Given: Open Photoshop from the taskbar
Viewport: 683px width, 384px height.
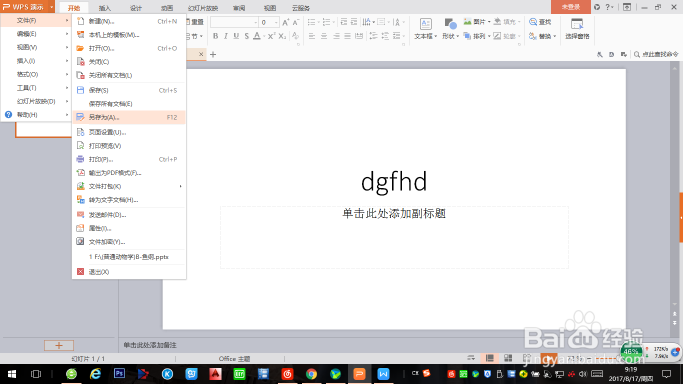Looking at the screenshot, I should coord(119,374).
